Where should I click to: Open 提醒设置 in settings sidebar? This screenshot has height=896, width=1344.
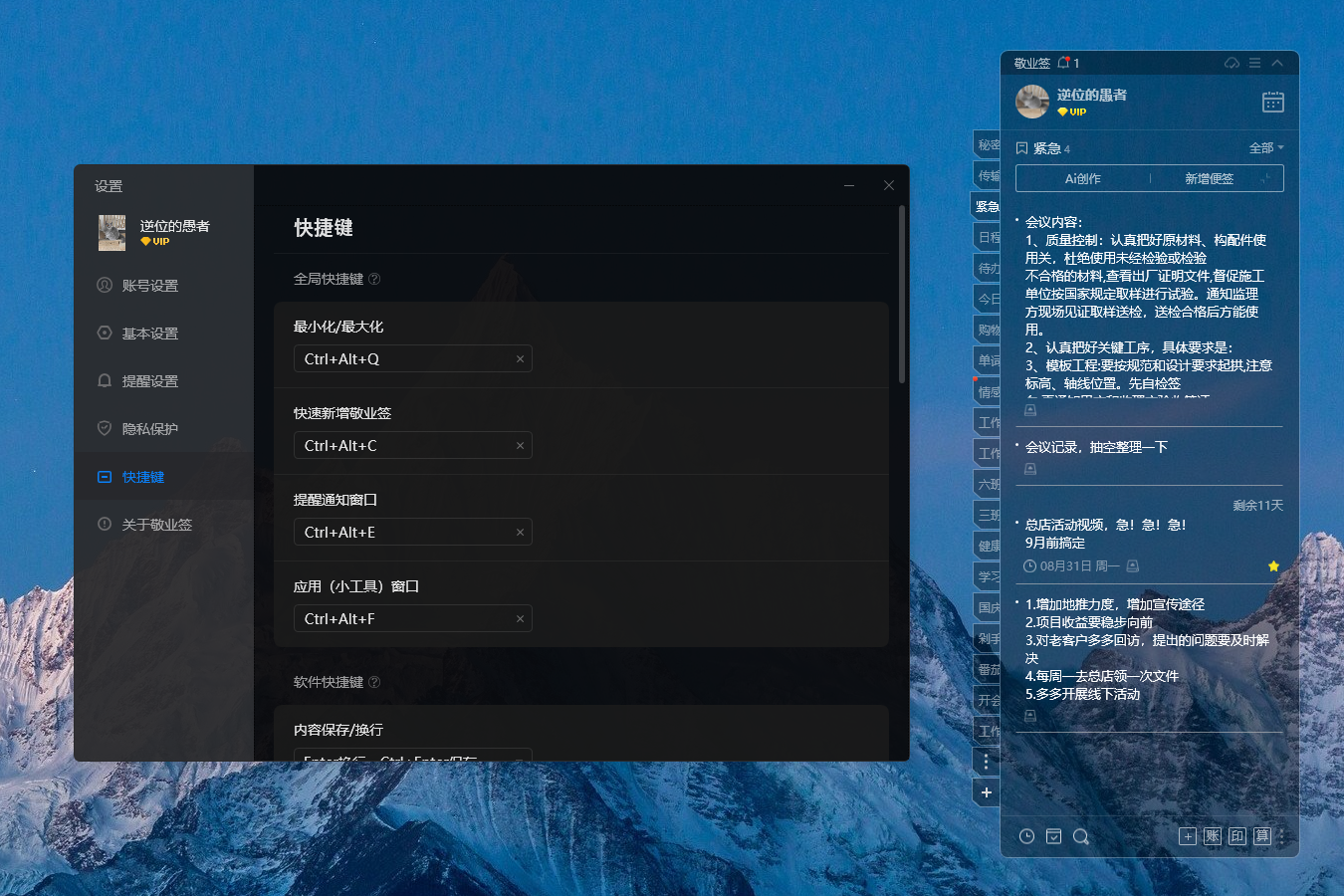coord(164,381)
